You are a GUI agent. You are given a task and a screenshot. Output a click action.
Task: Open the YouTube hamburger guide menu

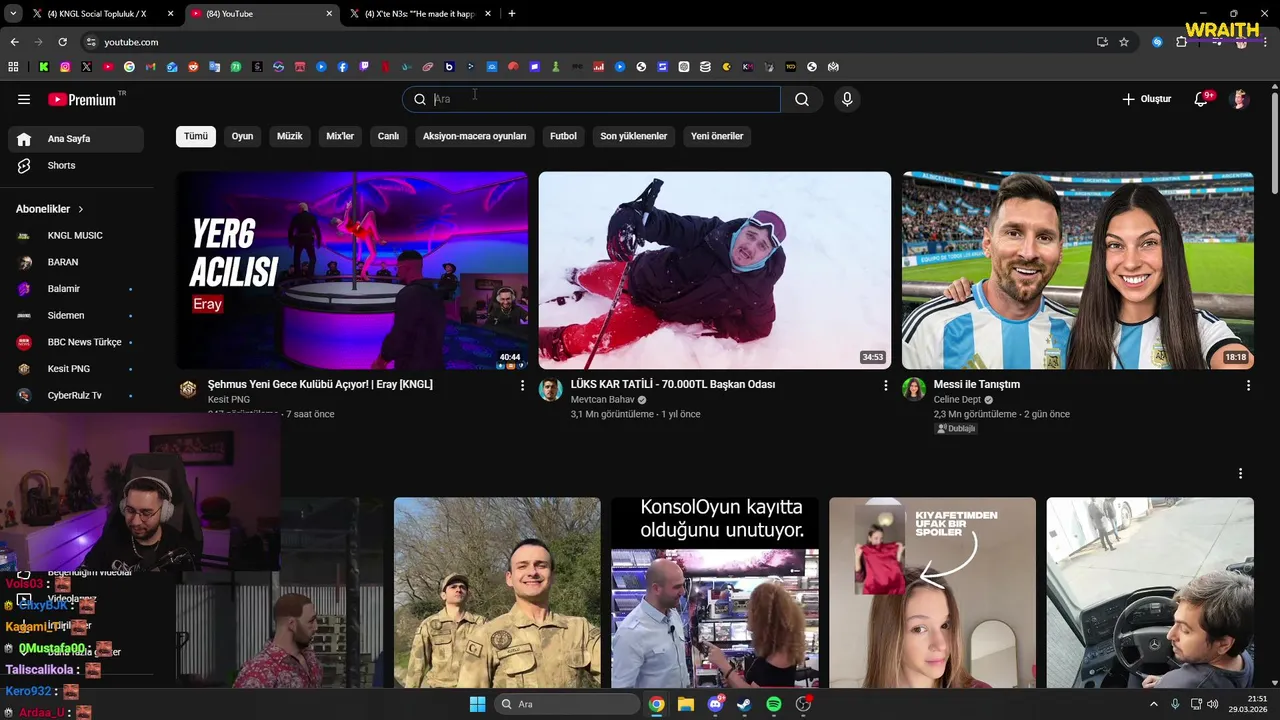(24, 99)
